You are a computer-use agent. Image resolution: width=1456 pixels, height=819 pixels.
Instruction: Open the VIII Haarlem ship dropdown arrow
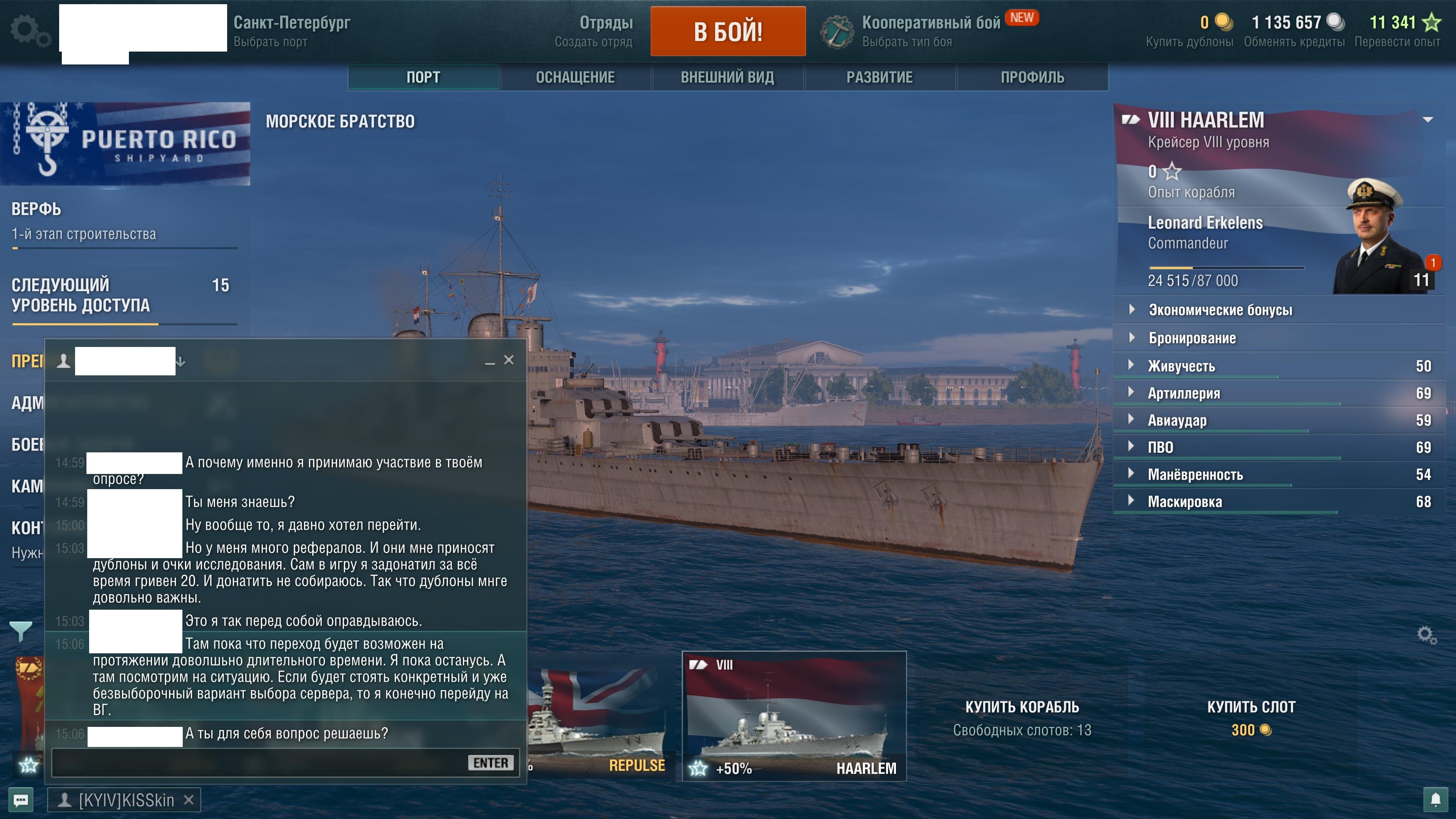(1428, 120)
